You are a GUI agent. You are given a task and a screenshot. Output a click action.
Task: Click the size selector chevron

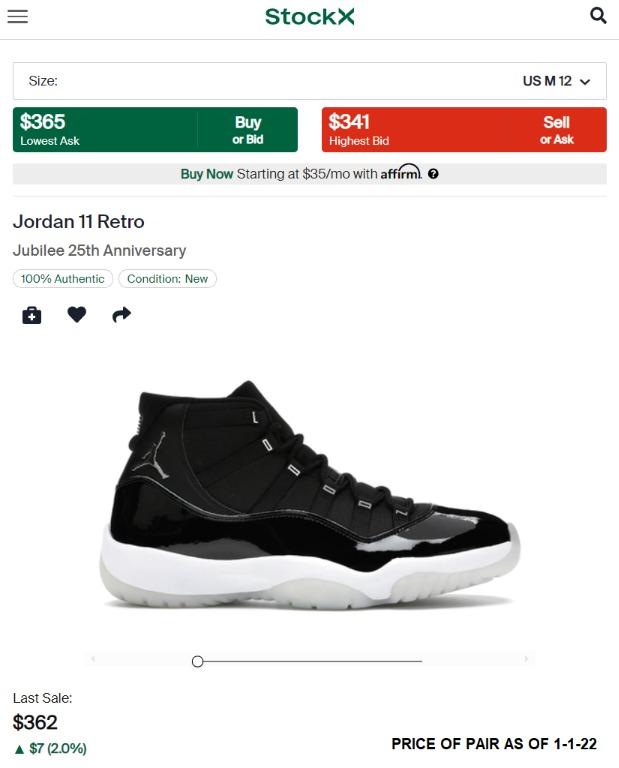[x=585, y=82]
